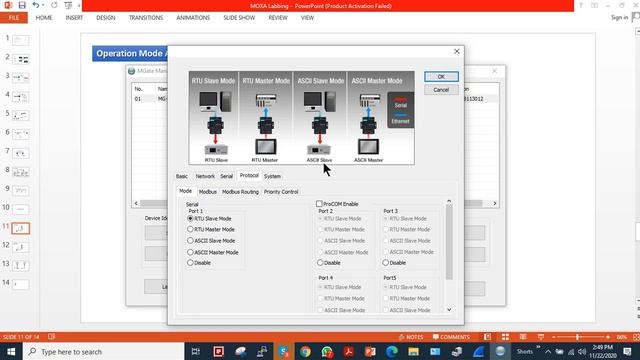Click zoom in plus button
Viewport: 640px width, 360px height.
pos(608,337)
